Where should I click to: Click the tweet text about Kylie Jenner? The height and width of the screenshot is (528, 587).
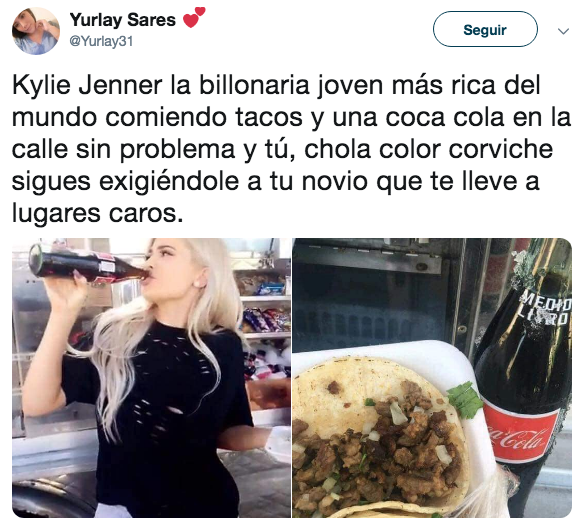pyautogui.click(x=291, y=149)
